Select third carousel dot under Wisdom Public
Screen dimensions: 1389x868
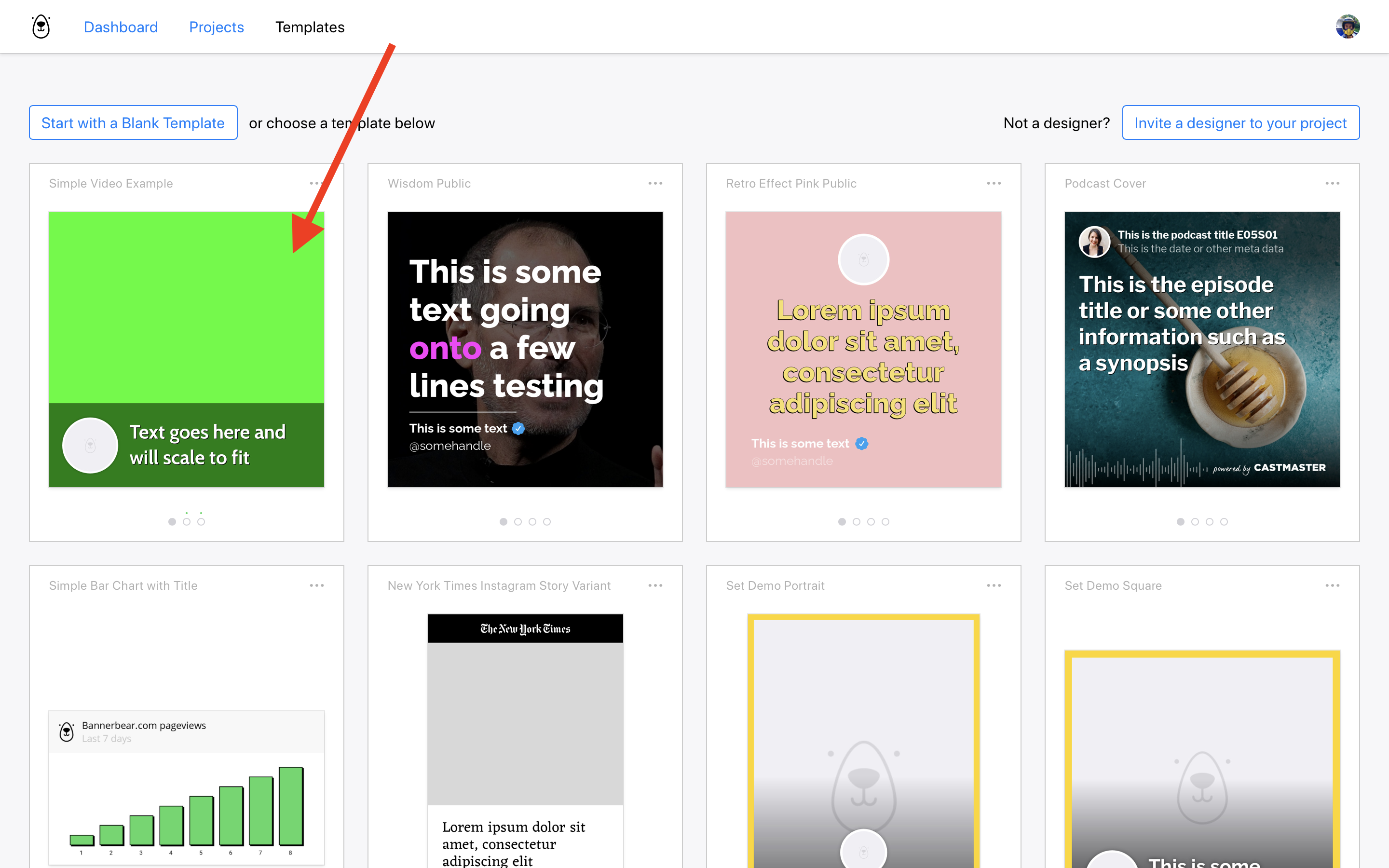coord(532,522)
